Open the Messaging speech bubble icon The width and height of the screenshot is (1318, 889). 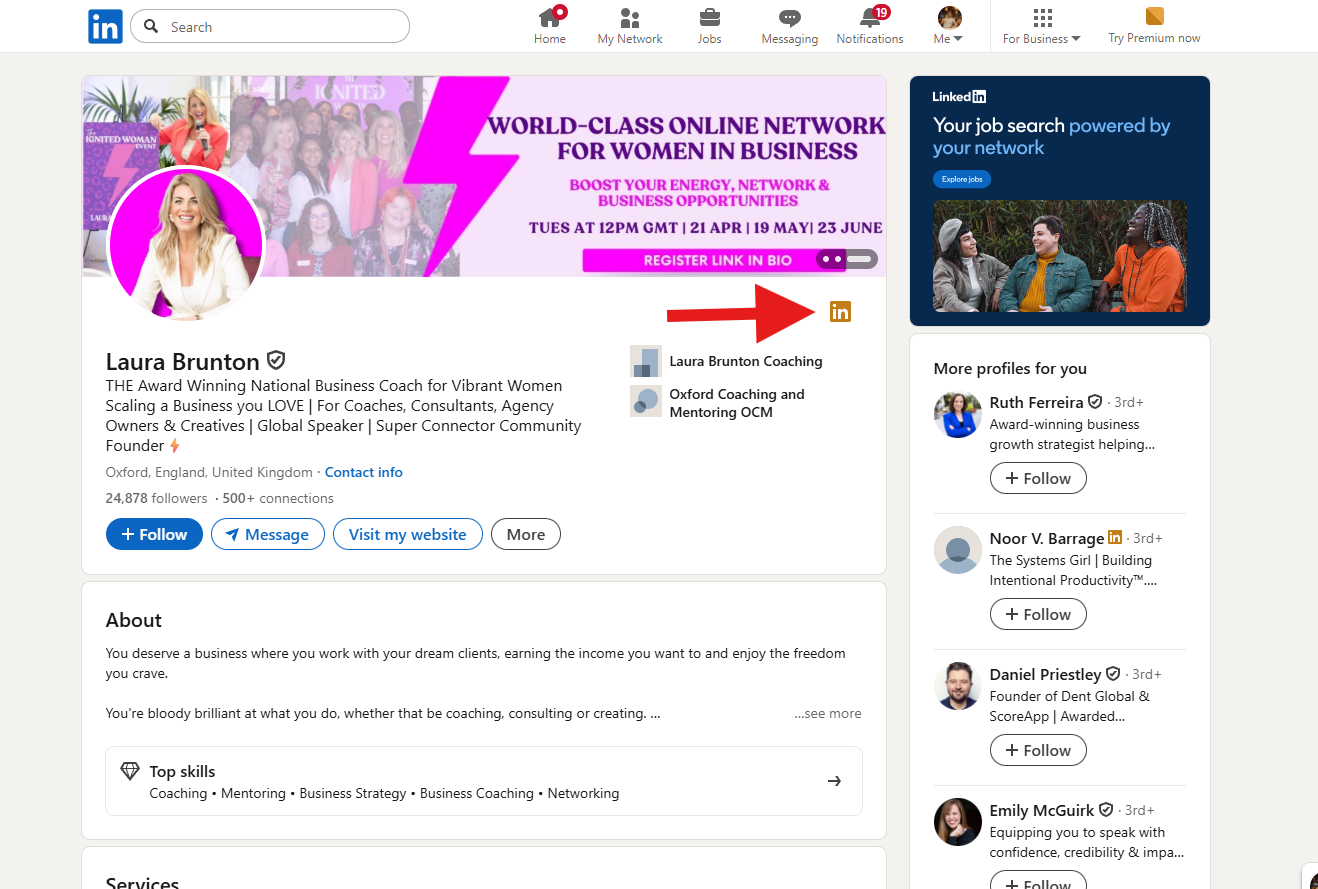tap(790, 18)
